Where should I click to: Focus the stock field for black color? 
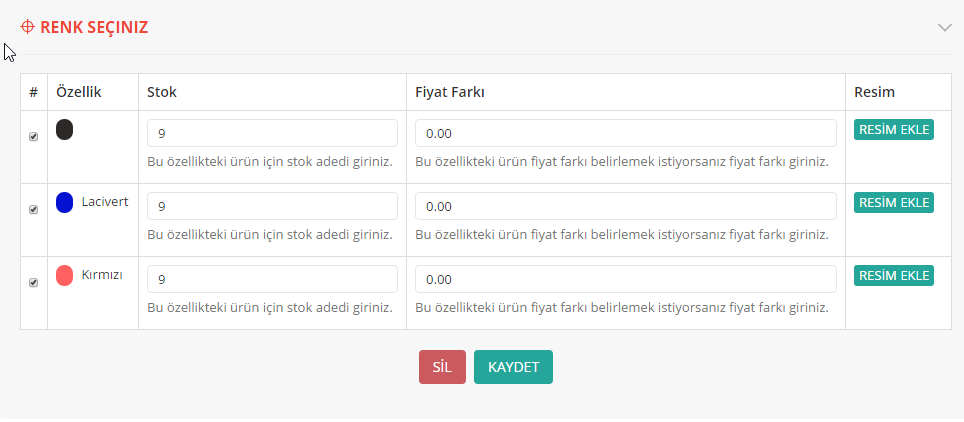272,133
